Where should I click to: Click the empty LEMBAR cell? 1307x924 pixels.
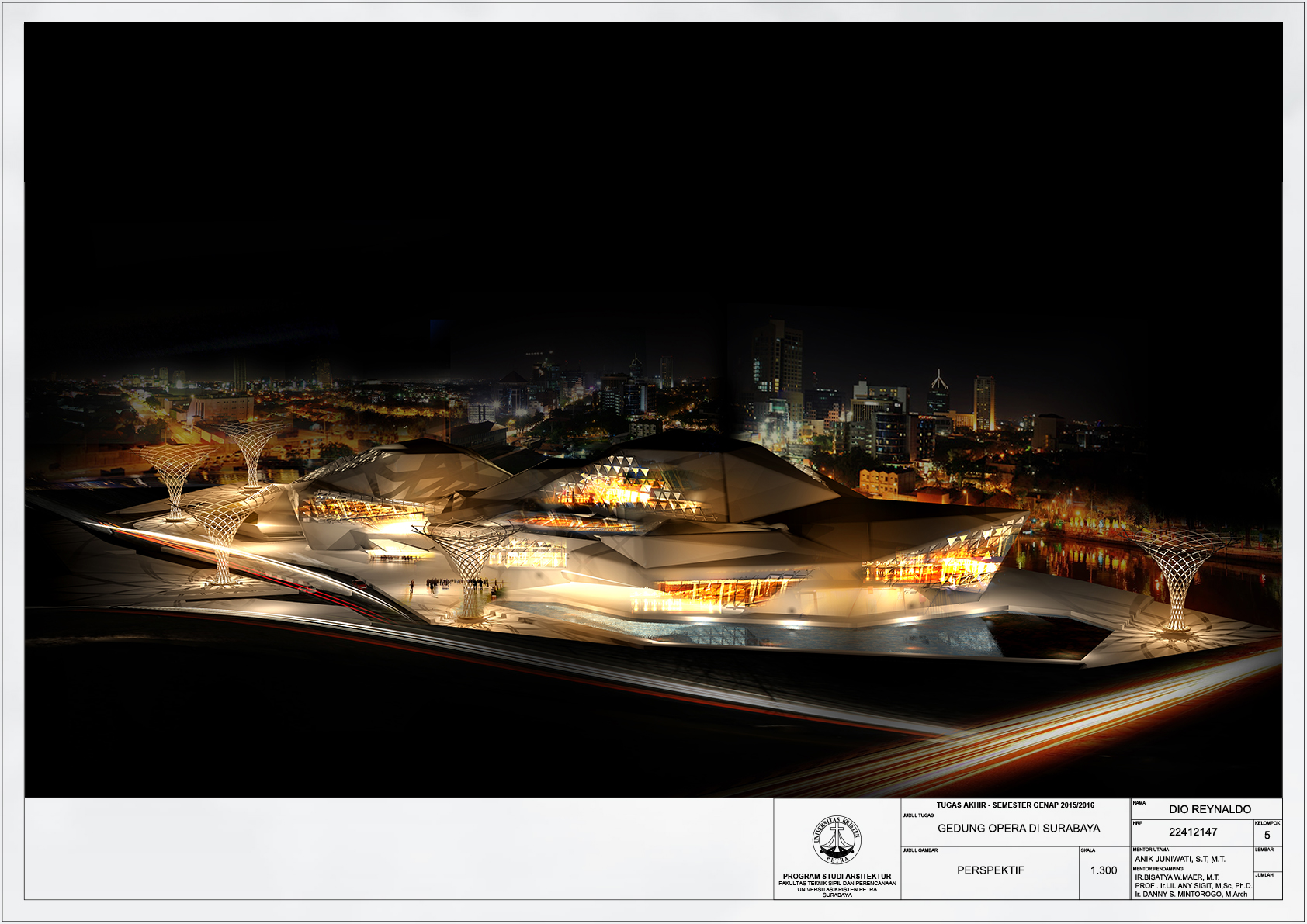point(1267,861)
